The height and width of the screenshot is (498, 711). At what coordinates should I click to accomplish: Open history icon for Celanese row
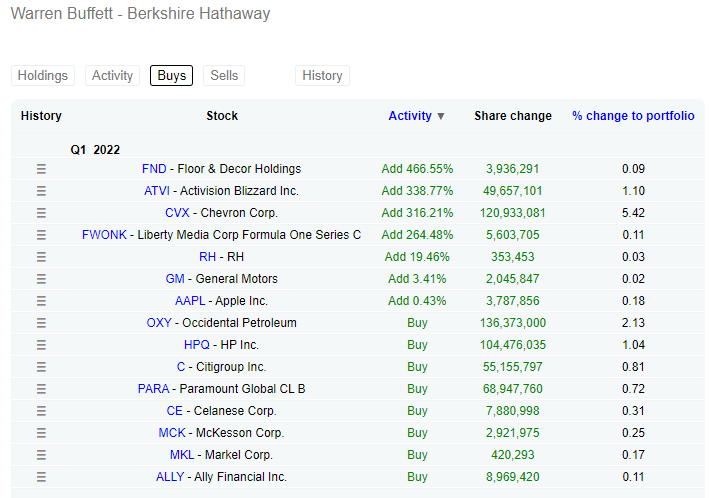coord(41,411)
